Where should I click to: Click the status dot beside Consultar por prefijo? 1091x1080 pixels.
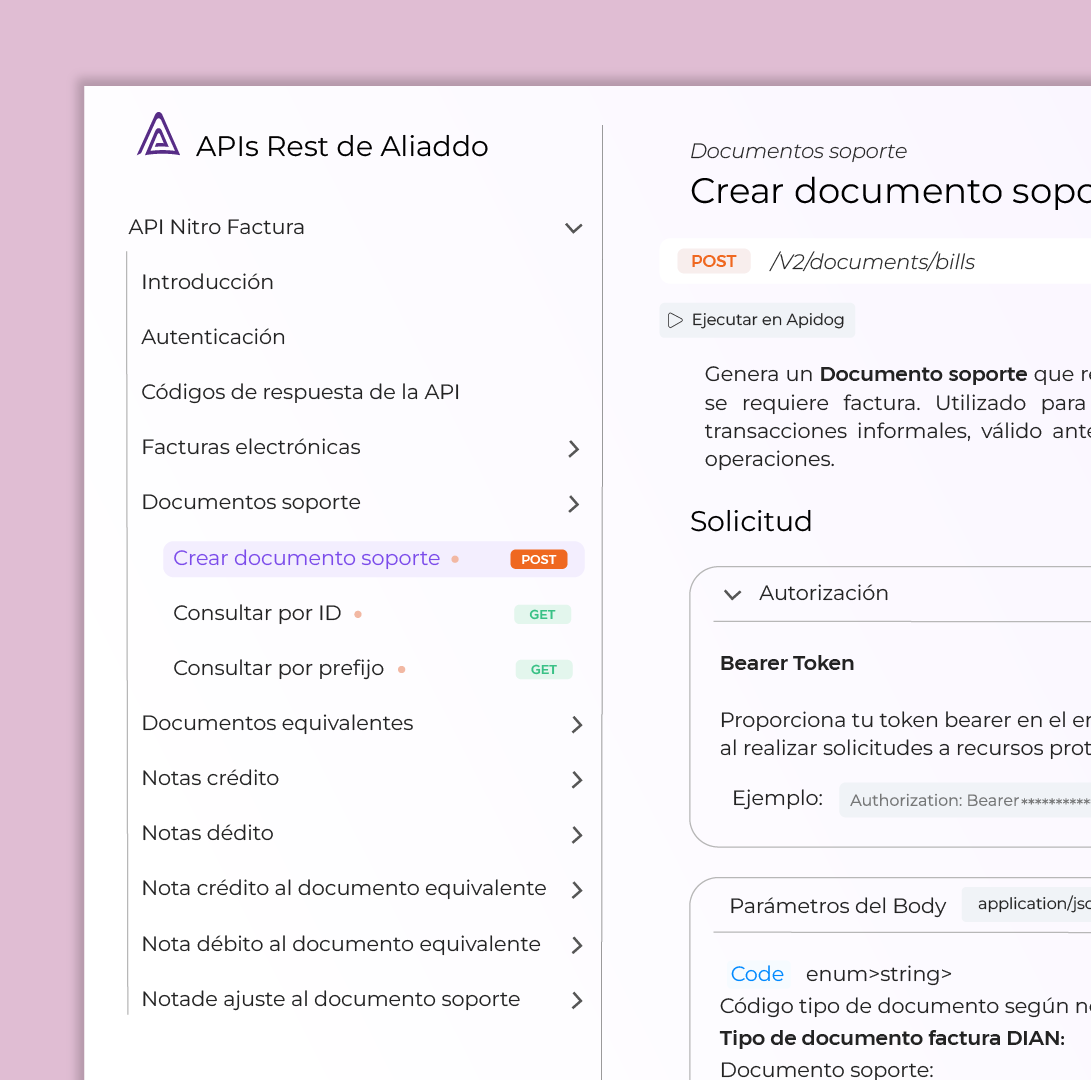point(401,669)
